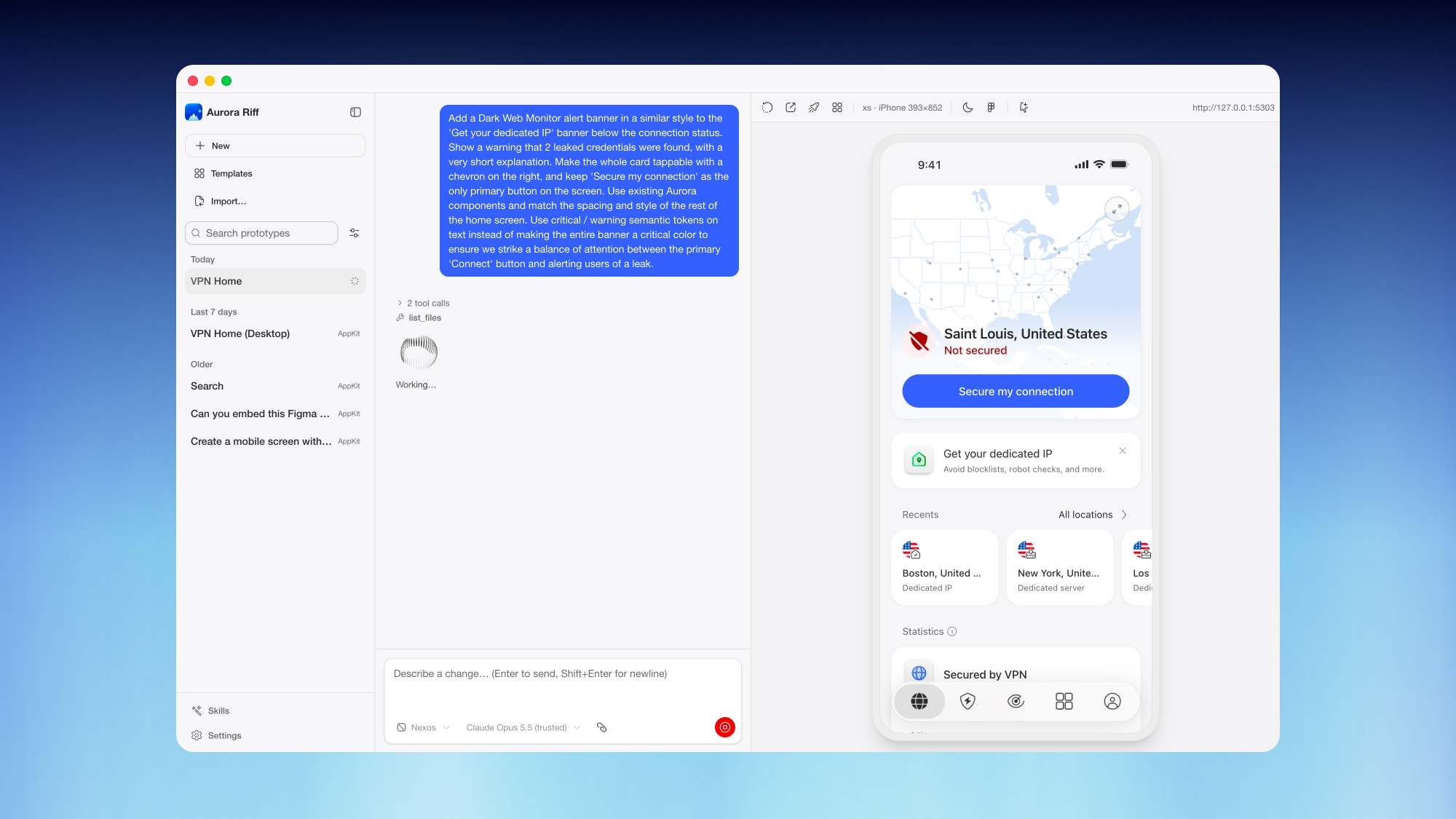Open 'Create a mobile screen with' prototype
The height and width of the screenshot is (819, 1456).
(x=275, y=441)
